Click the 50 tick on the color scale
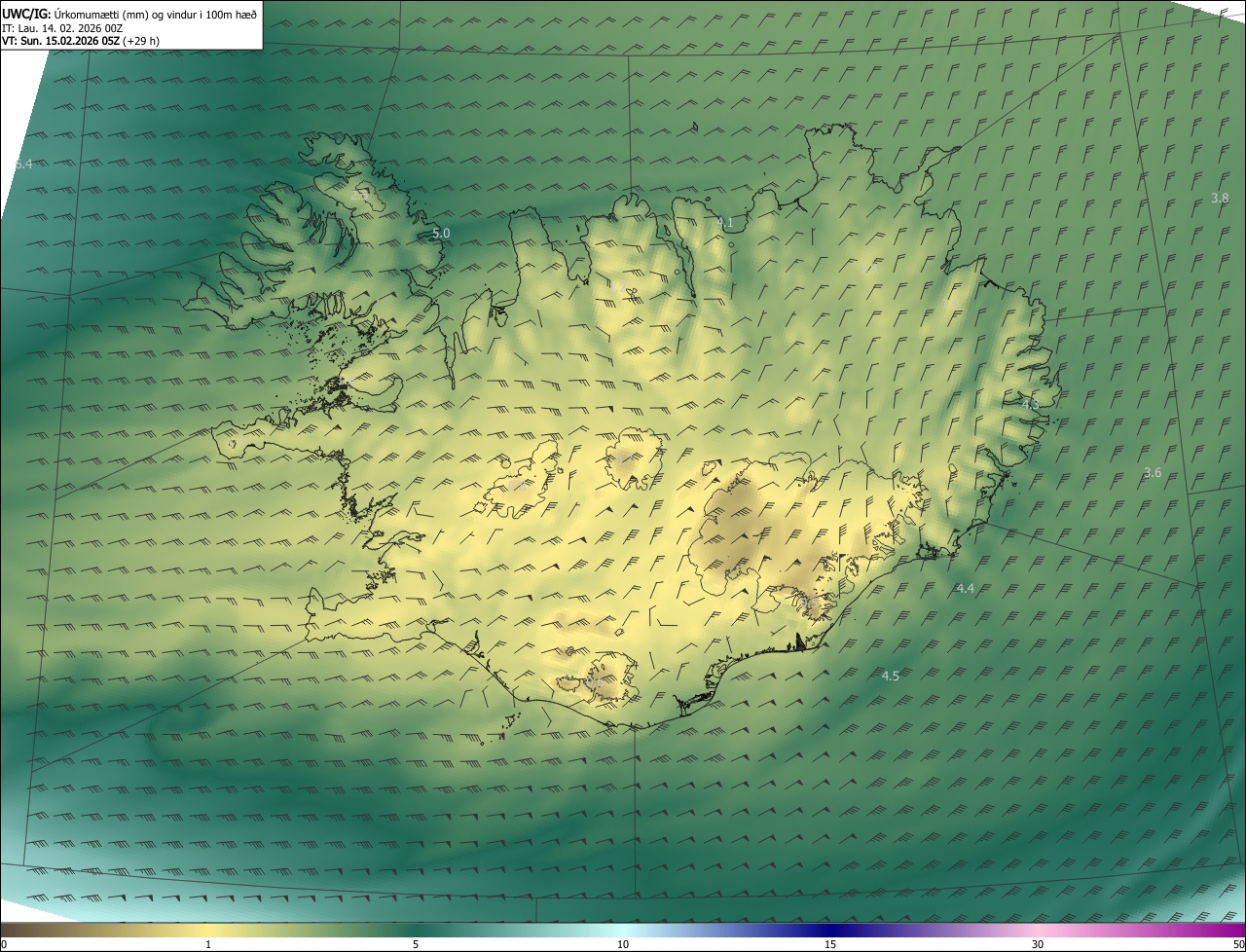 click(1238, 944)
